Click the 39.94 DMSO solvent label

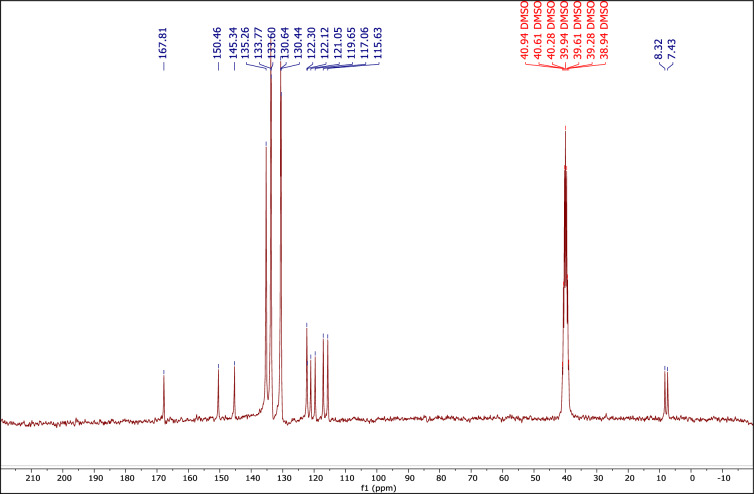pyautogui.click(x=565, y=34)
